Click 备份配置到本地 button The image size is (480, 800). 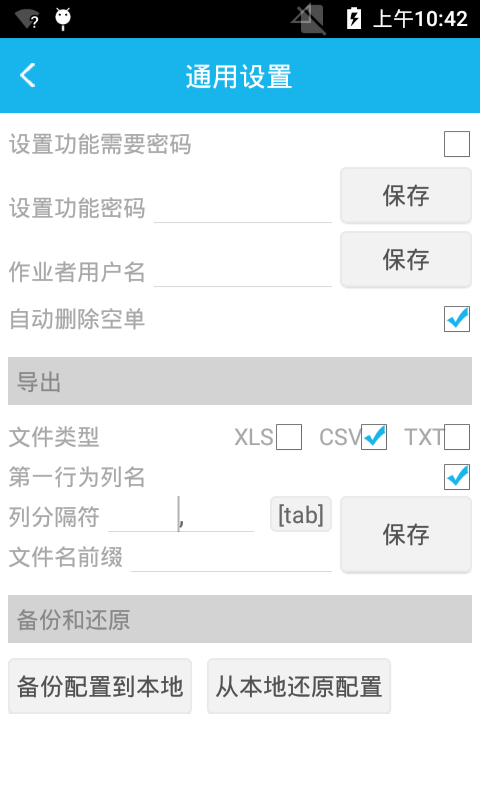tap(100, 686)
